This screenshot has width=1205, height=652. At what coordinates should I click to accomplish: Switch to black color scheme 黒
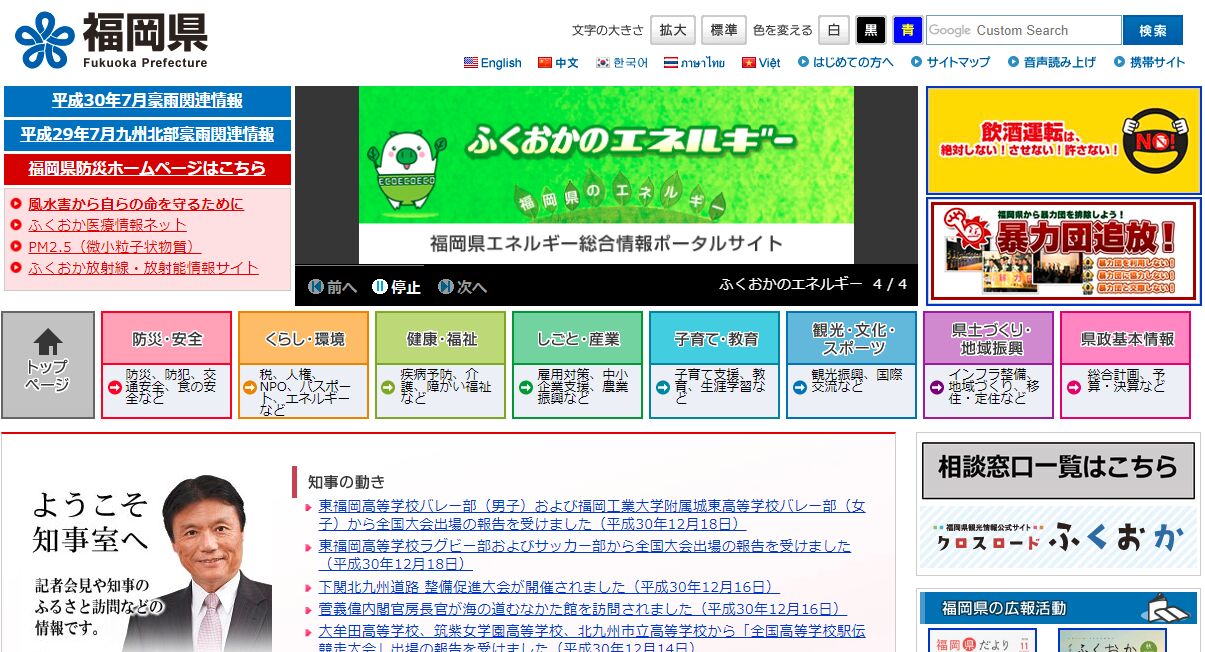click(870, 30)
